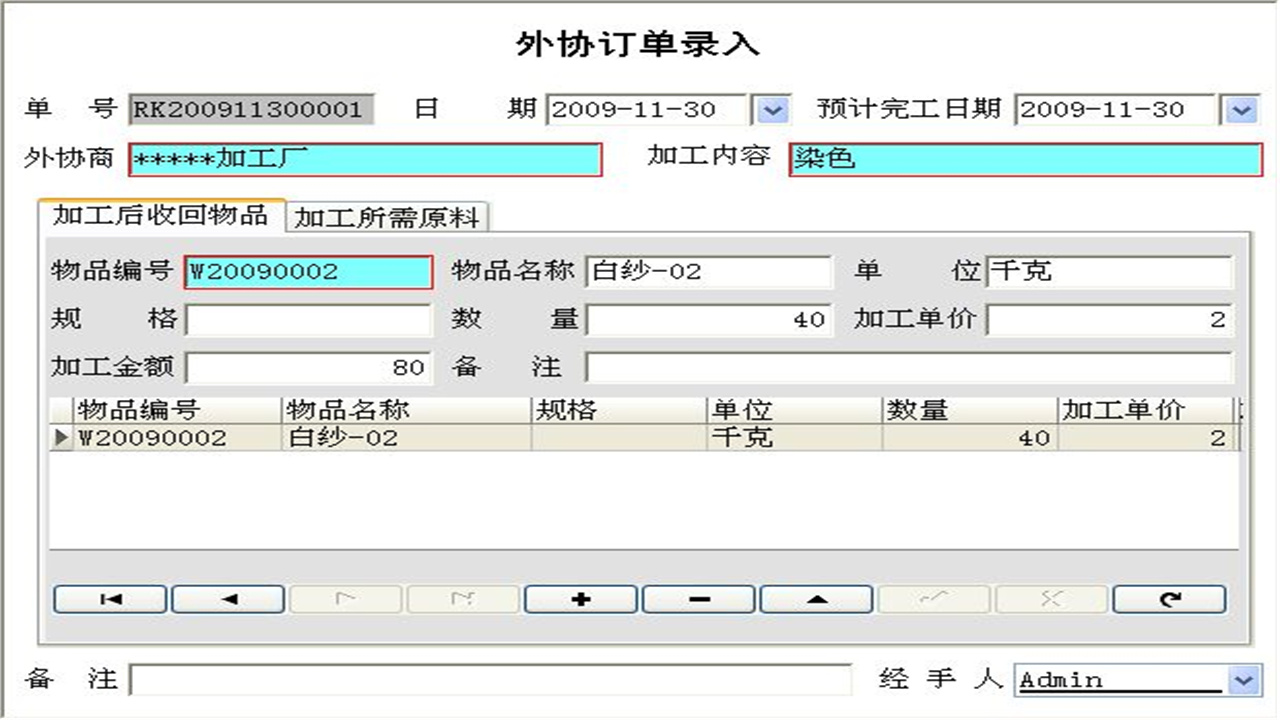Image resolution: width=1280 pixels, height=720 pixels.
Task: Open the 日期 date picker dropdown
Action: click(x=770, y=110)
